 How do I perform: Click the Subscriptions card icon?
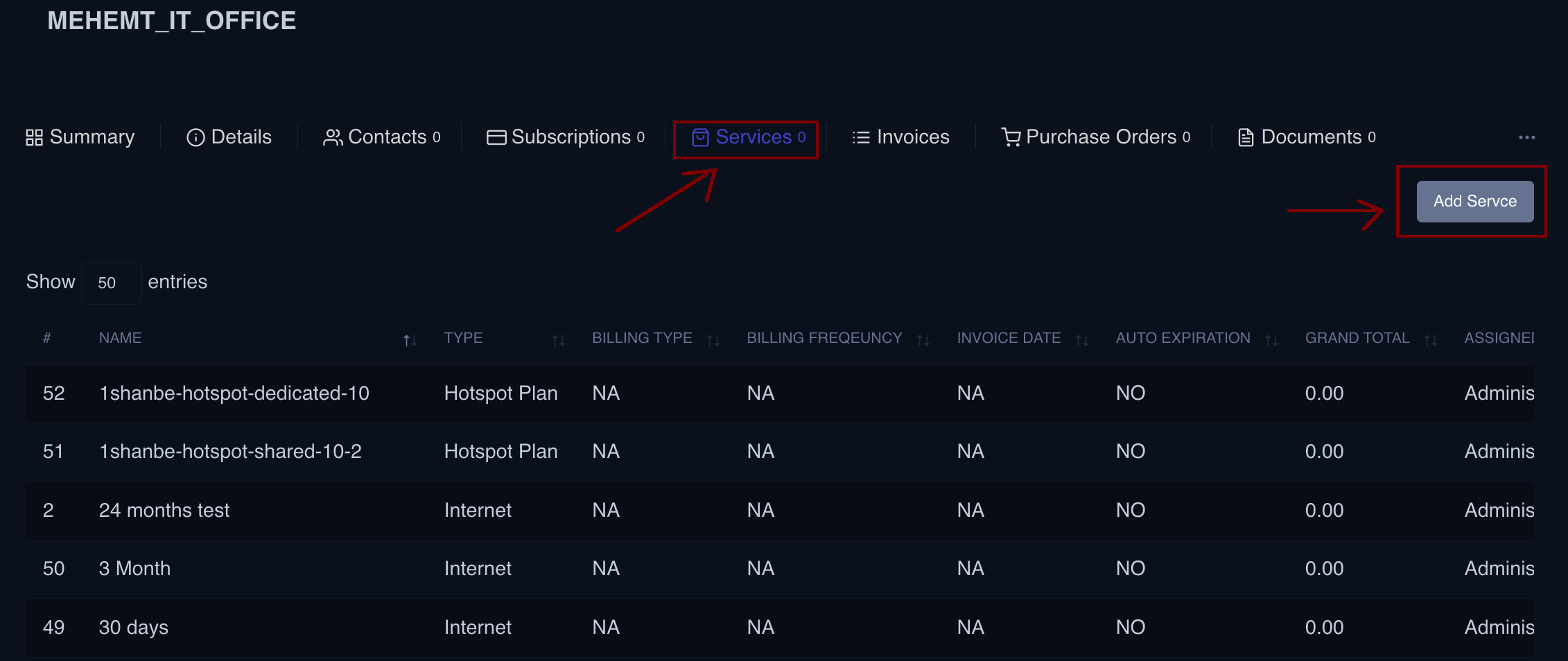click(x=496, y=138)
